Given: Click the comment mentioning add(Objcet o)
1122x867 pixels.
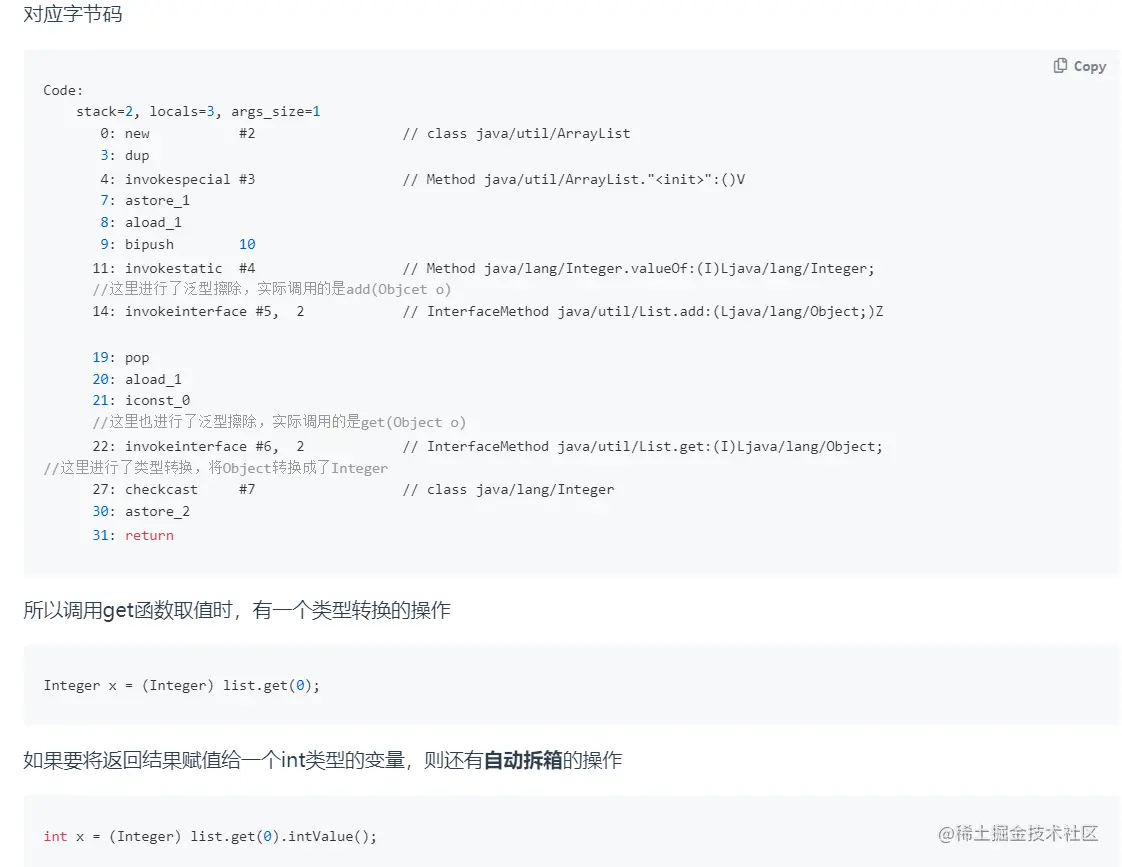Looking at the screenshot, I should (272, 289).
